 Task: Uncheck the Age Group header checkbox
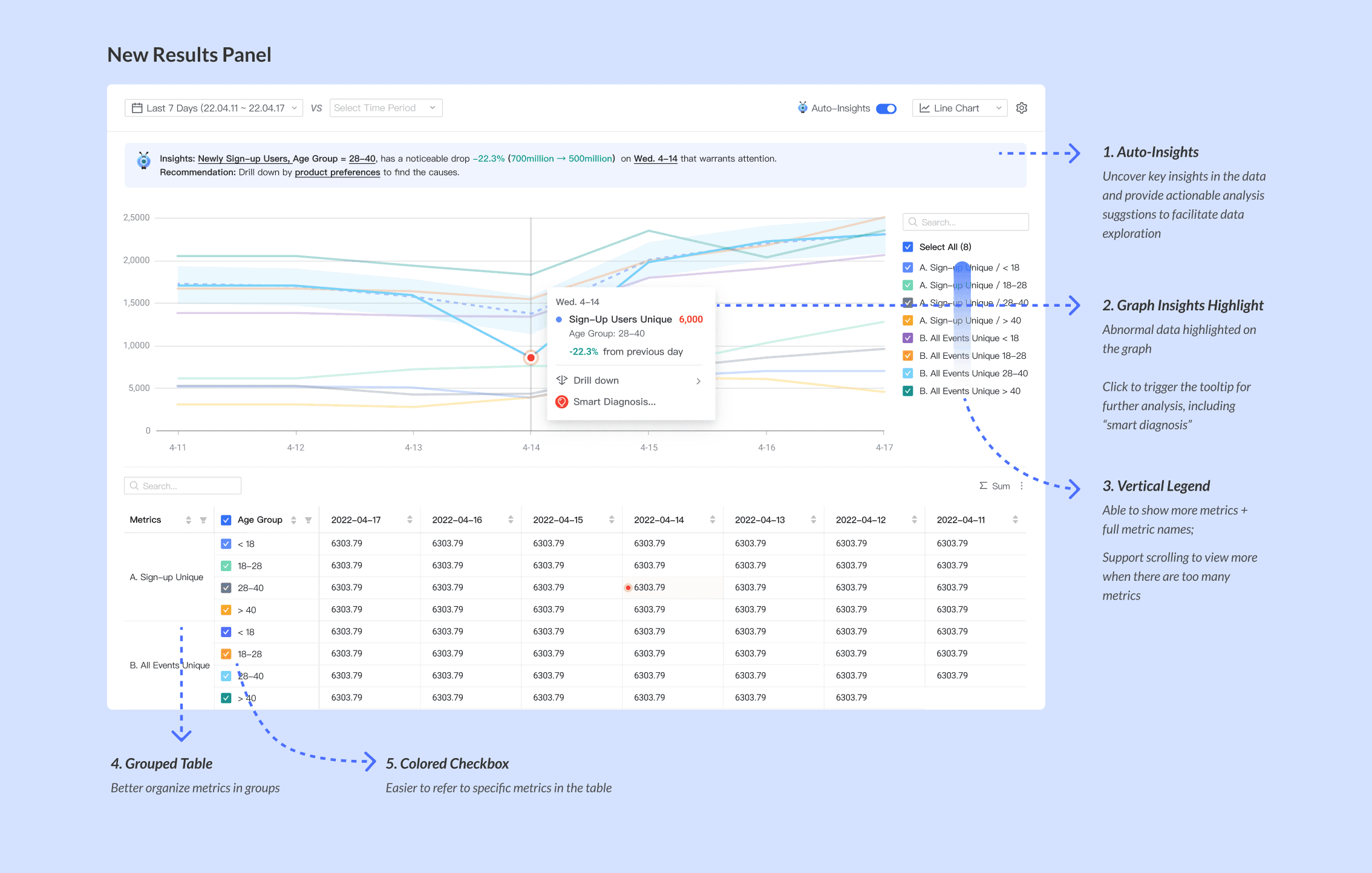tap(226, 520)
